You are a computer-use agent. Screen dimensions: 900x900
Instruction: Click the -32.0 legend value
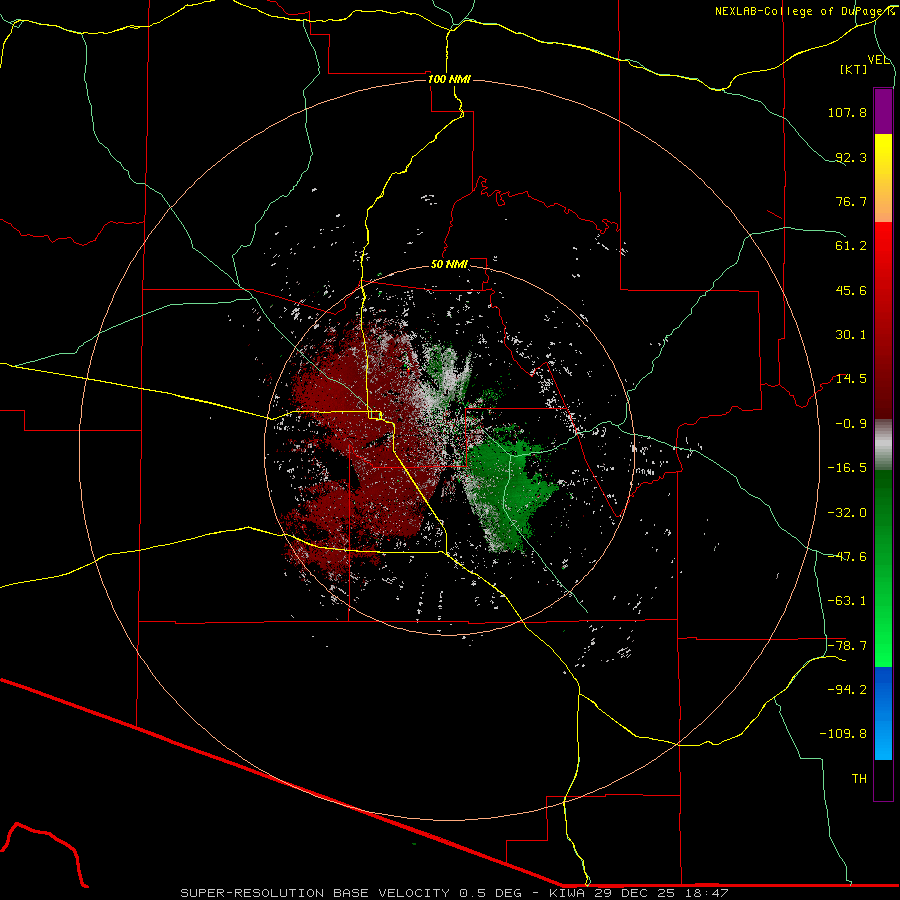pos(847,513)
